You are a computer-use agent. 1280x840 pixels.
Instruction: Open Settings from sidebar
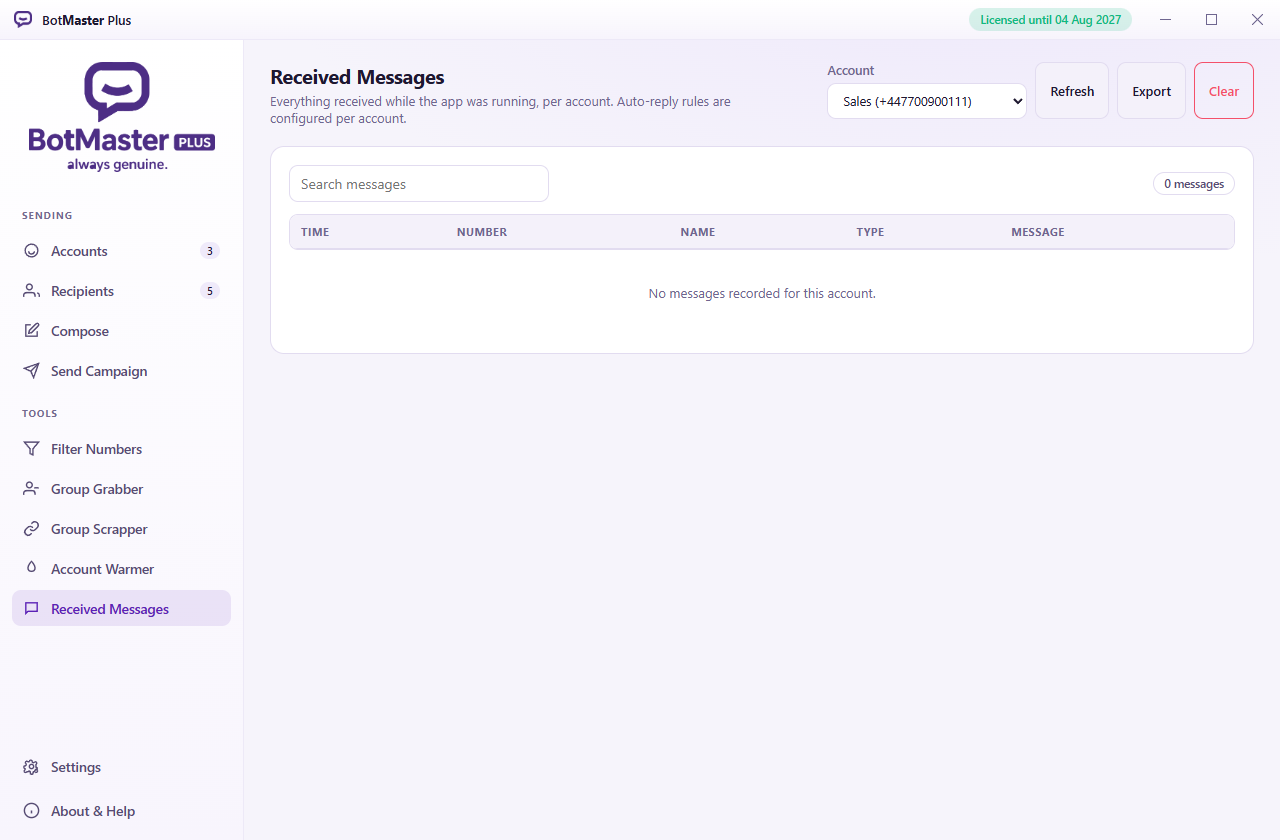point(121,767)
